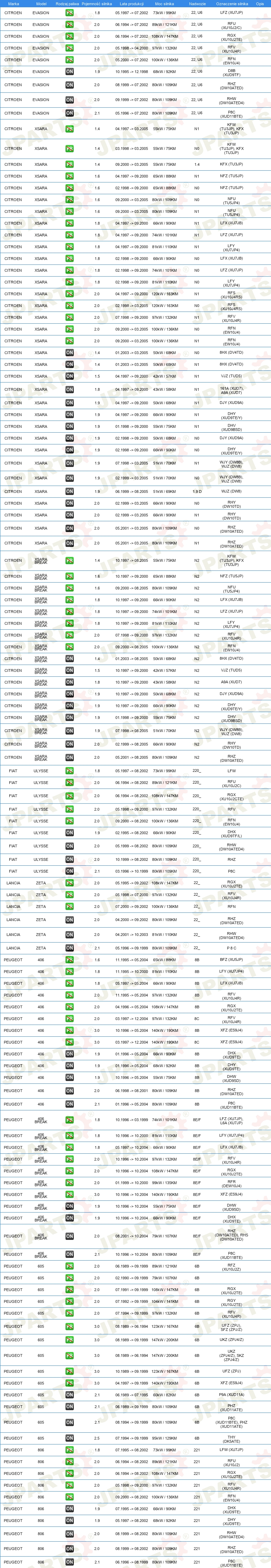Screen dimensions: 271x1568
Task: Click ON icon in Fiat Ulysse 2.1 P8C row
Action: (69, 871)
